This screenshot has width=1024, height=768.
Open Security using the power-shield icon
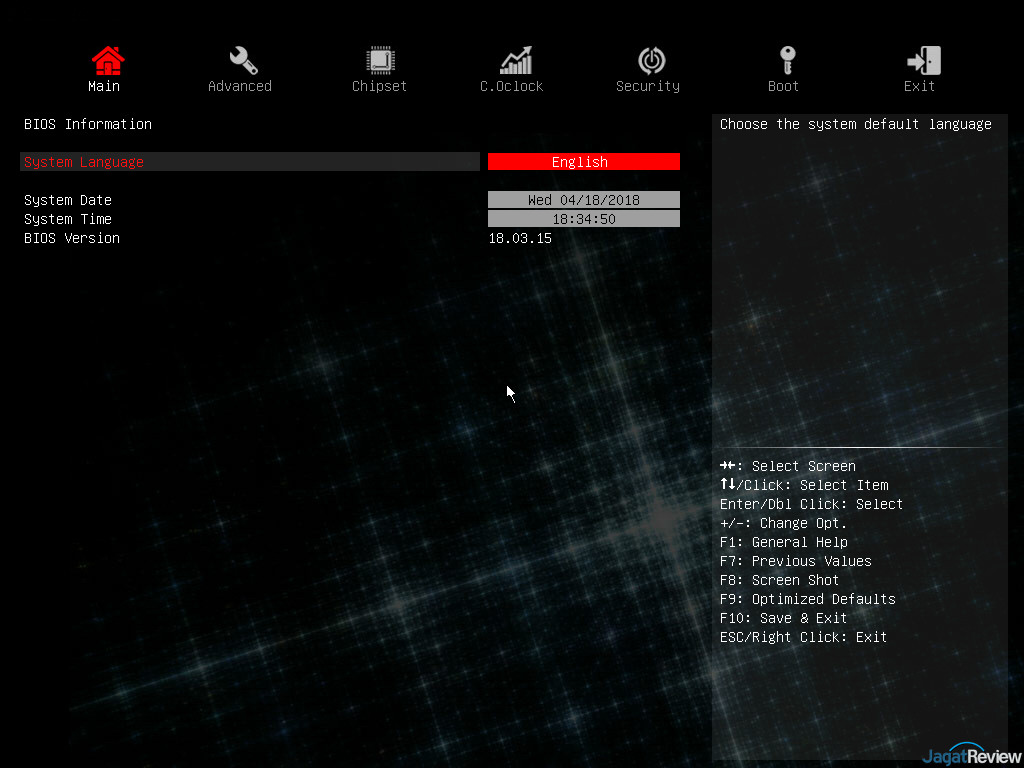coord(651,60)
